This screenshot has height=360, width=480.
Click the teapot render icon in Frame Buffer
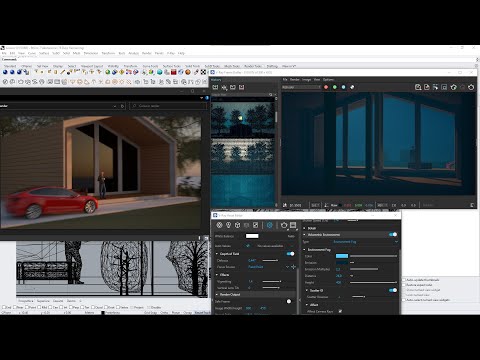tap(471, 87)
